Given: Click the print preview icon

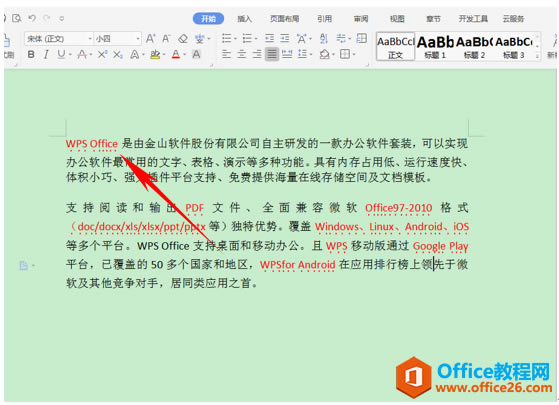Looking at the screenshot, I should [16, 18].
